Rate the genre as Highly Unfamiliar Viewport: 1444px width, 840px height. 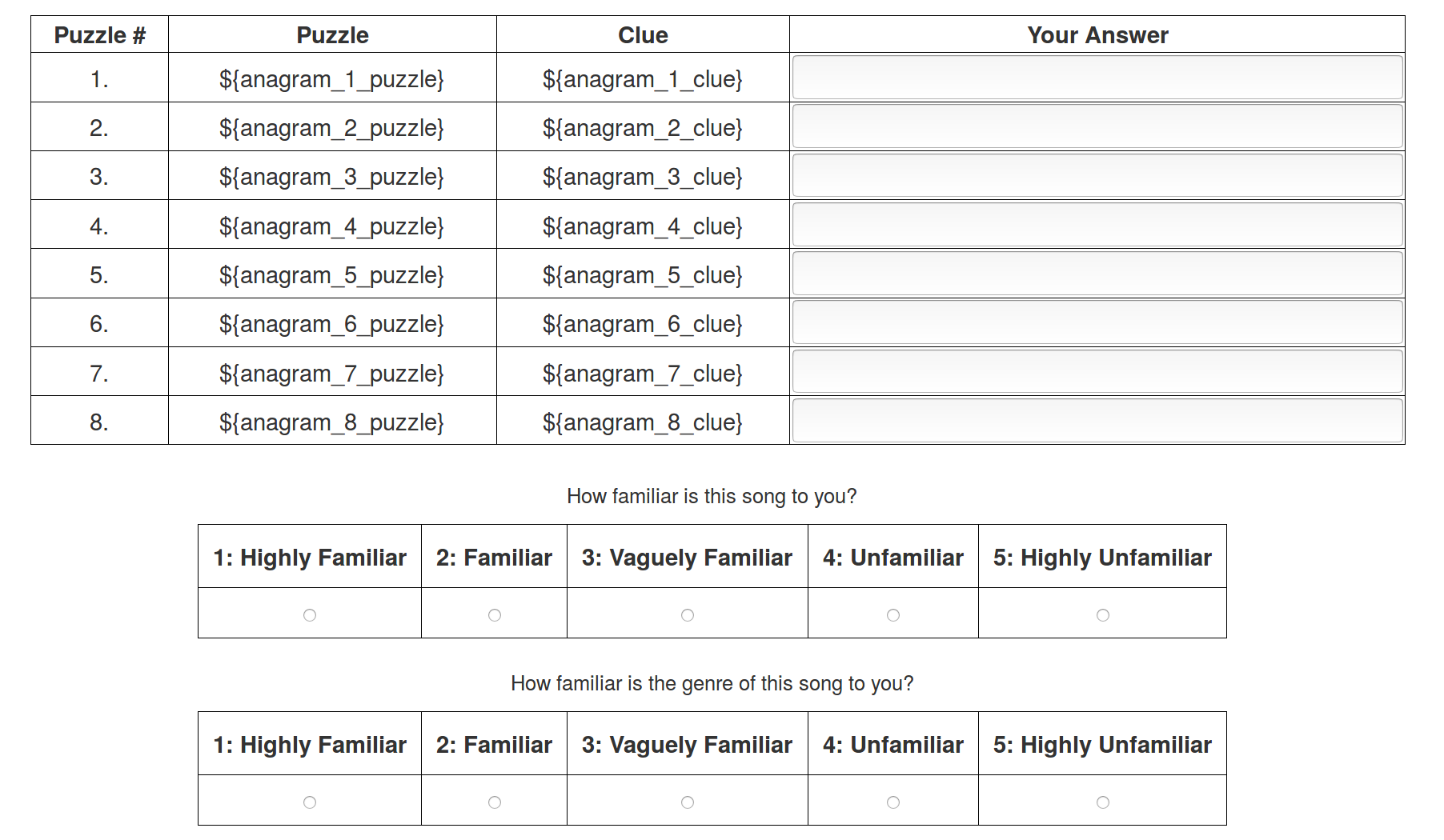[x=1103, y=802]
